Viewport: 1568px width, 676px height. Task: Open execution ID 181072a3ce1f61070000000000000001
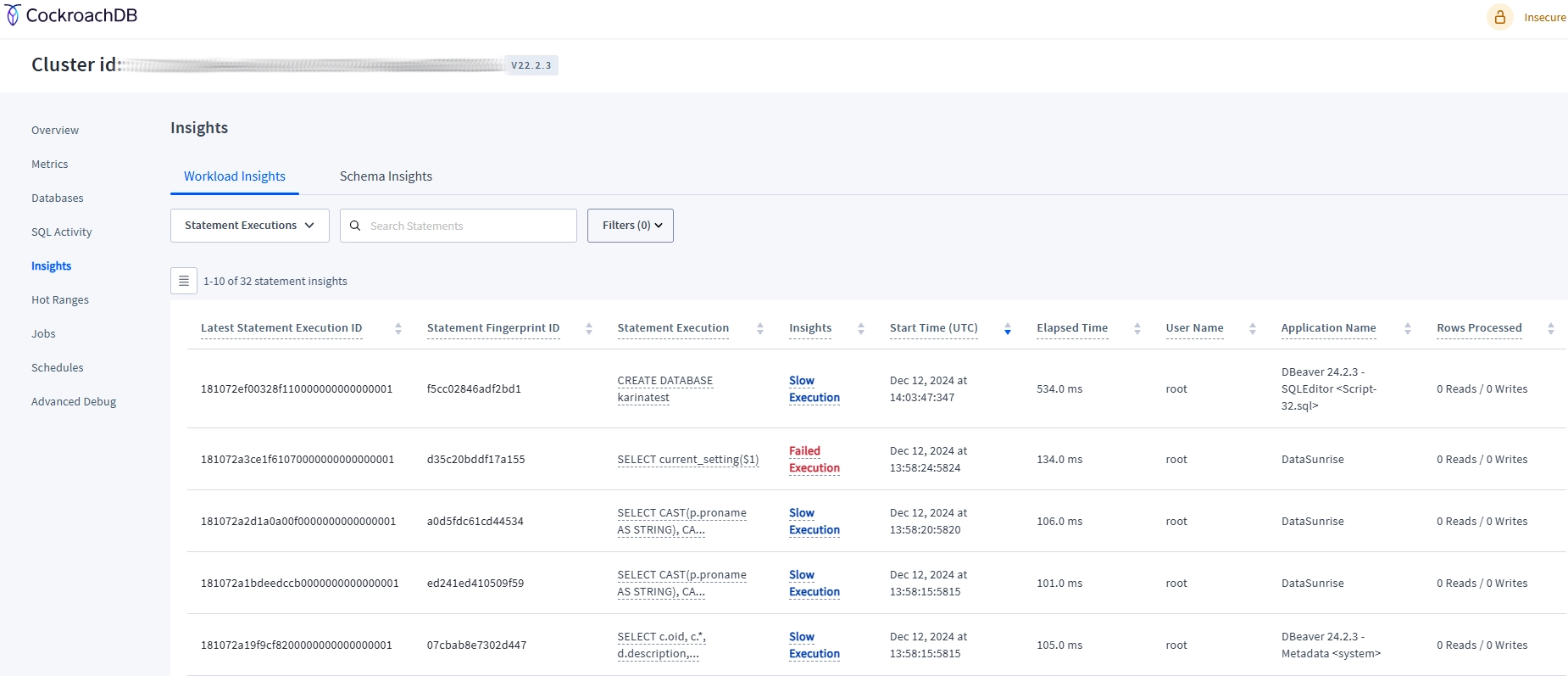click(297, 459)
